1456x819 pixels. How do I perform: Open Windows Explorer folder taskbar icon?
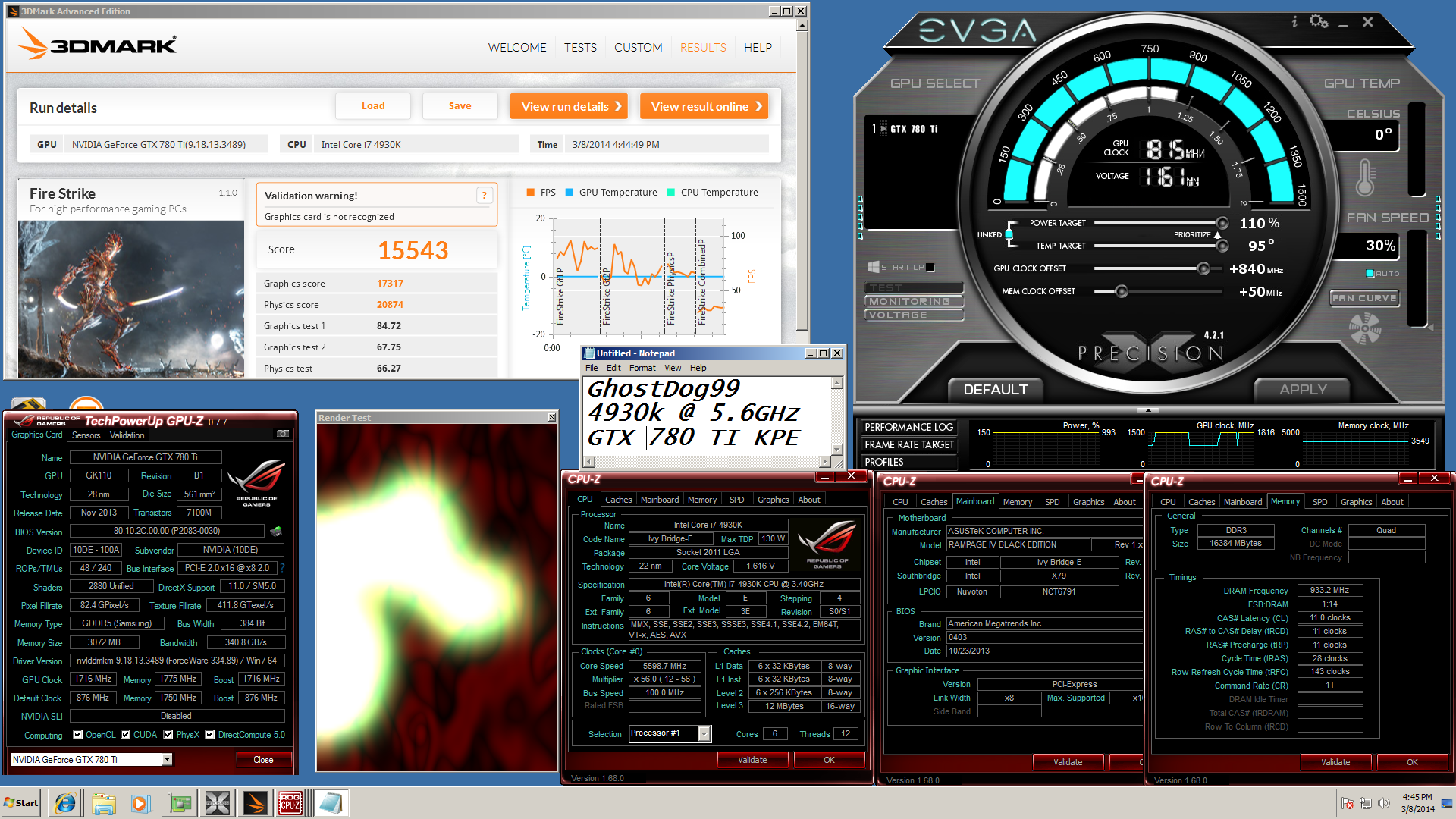point(104,803)
